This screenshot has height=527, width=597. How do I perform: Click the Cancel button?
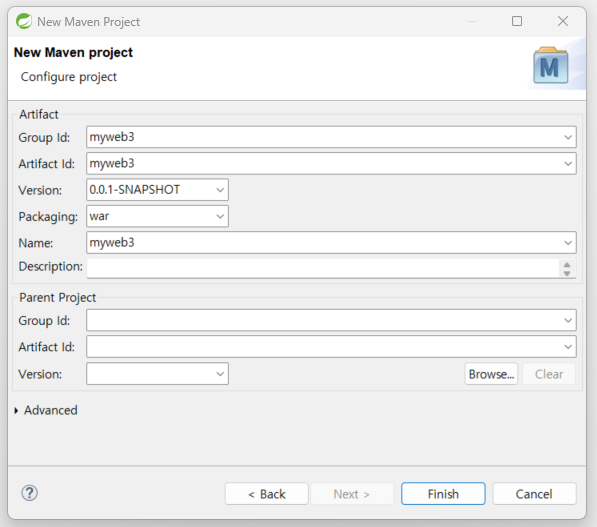534,493
